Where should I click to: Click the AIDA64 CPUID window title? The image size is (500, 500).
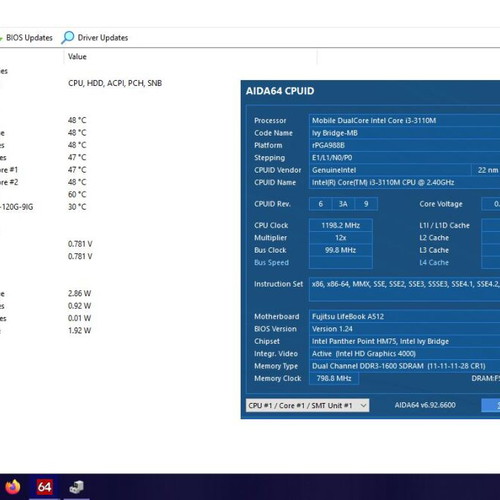(280, 91)
